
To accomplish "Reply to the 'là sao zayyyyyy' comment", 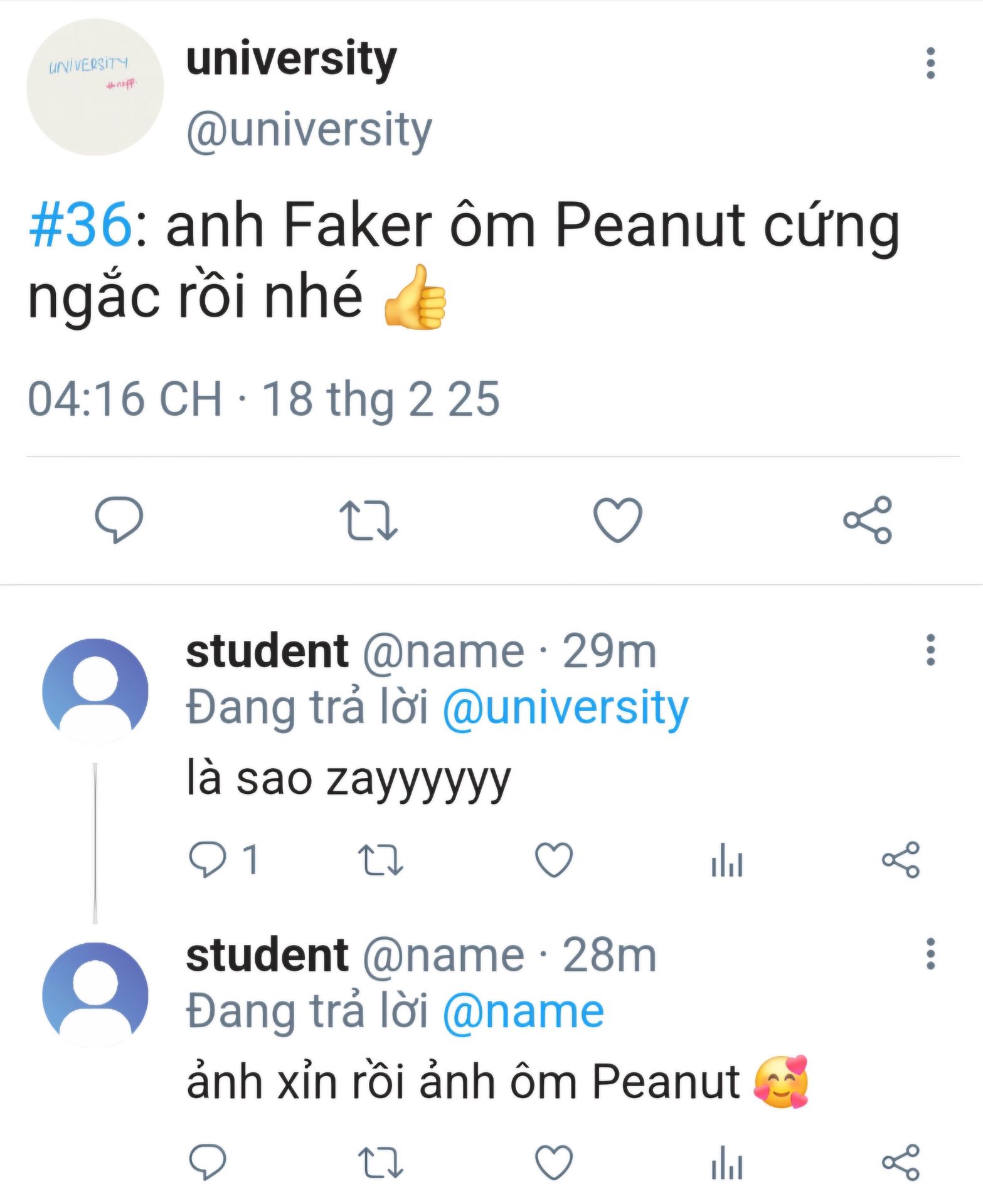I will click(x=208, y=858).
